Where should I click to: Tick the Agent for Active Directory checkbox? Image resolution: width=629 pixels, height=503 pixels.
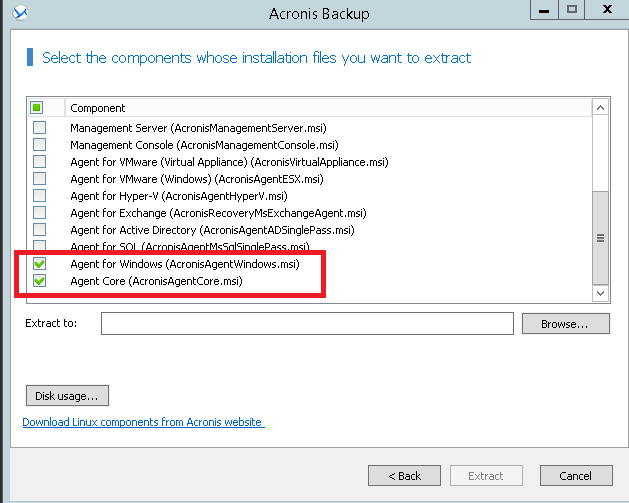[x=39, y=230]
